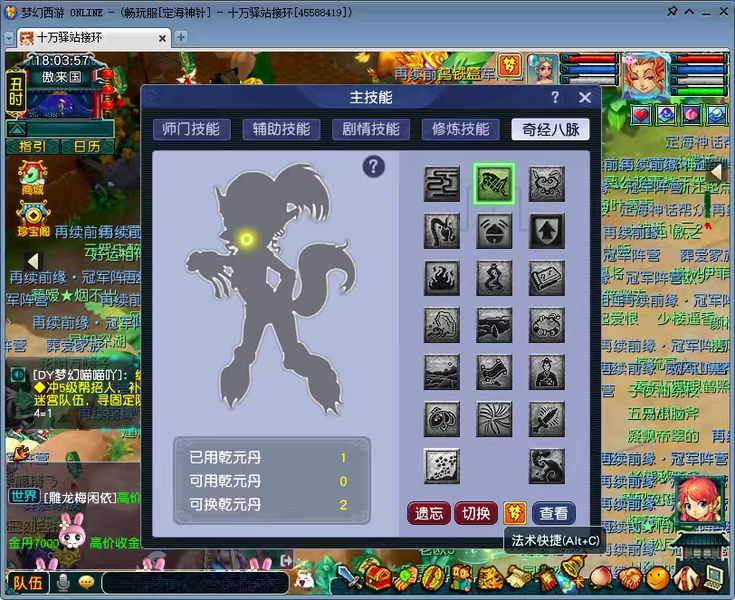The image size is (735, 600).
Task: Expand the right side panel arrow
Action: coord(715,172)
